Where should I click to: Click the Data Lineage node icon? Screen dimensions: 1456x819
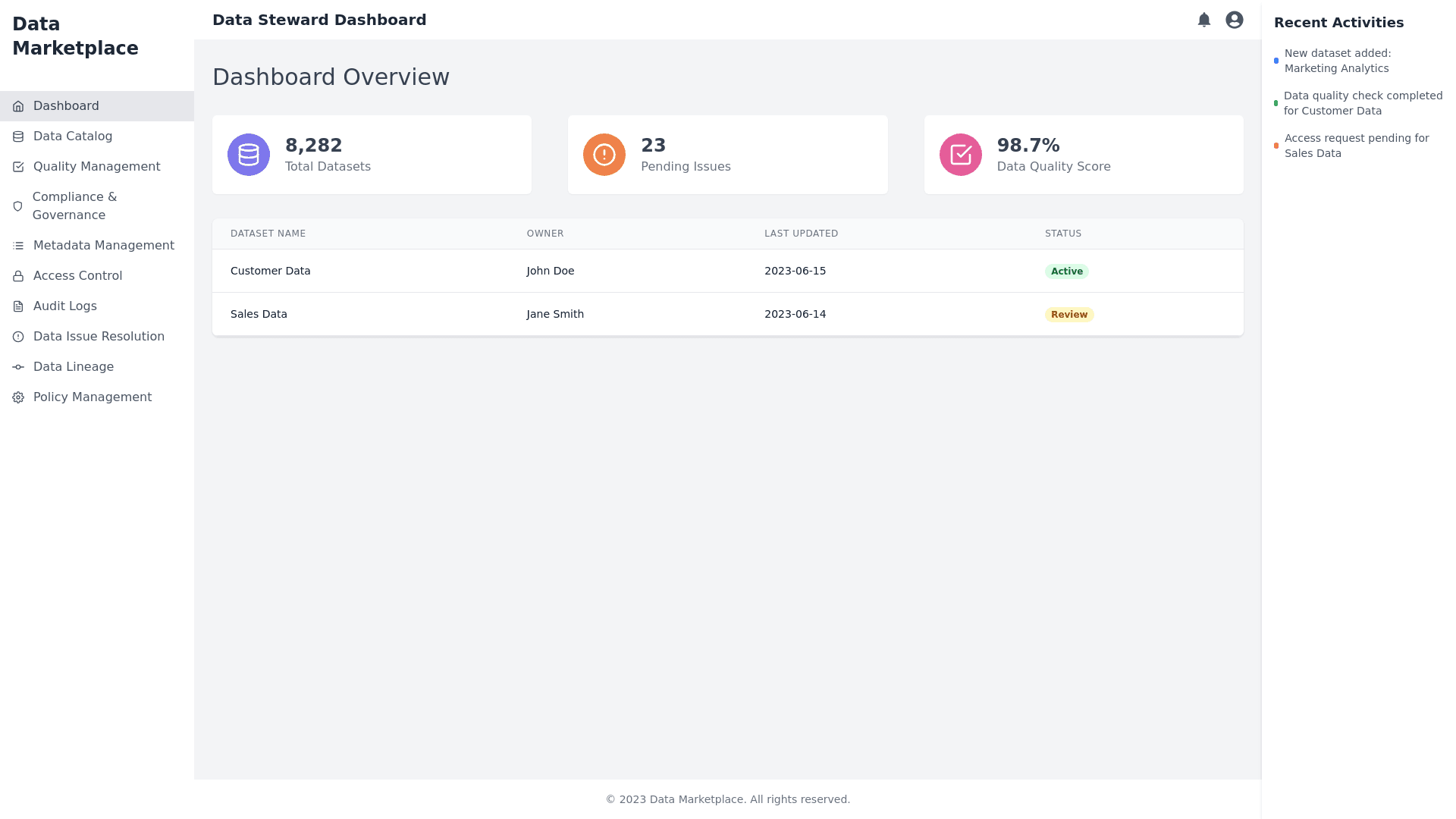pyautogui.click(x=18, y=367)
